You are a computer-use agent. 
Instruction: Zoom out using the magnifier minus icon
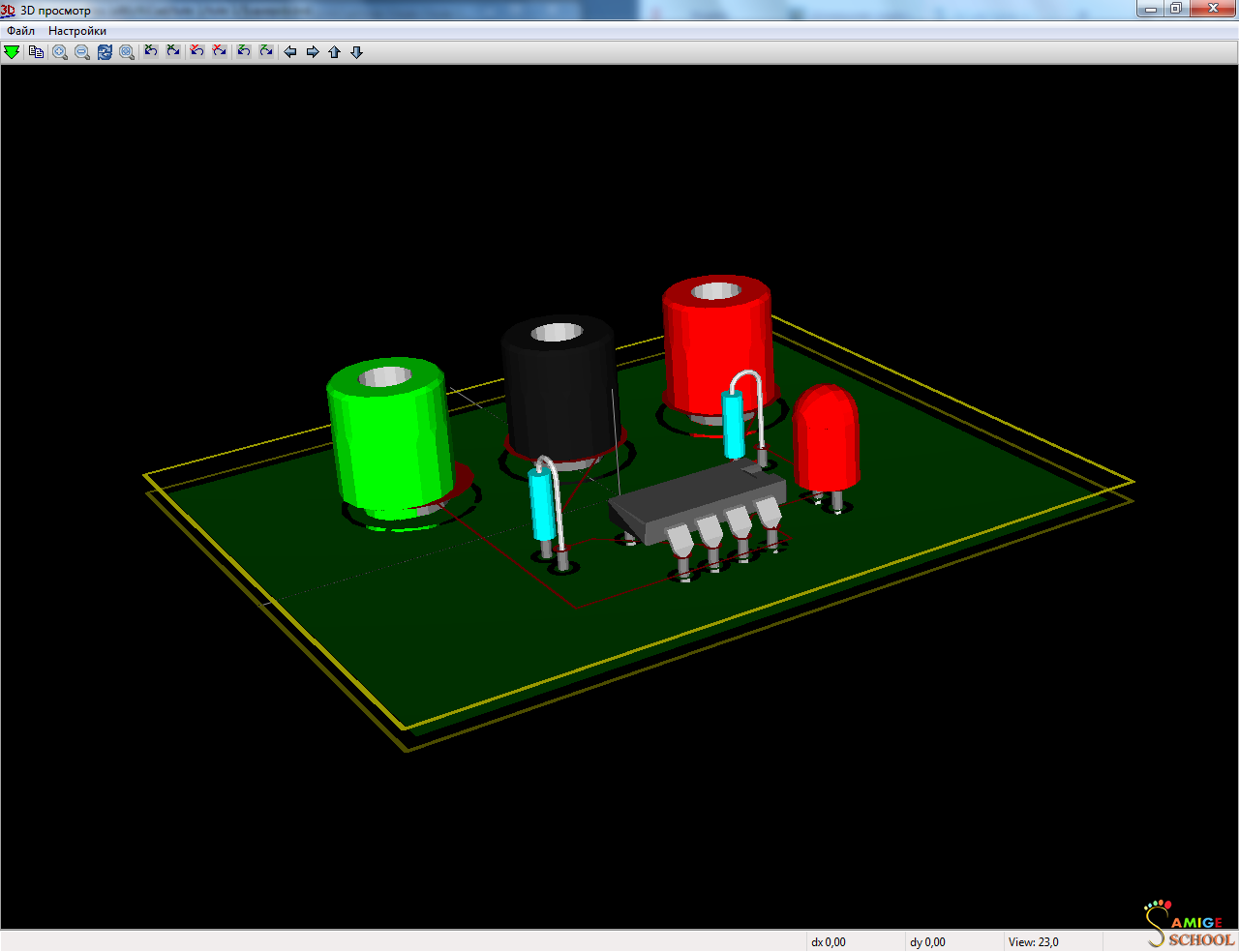[x=82, y=52]
